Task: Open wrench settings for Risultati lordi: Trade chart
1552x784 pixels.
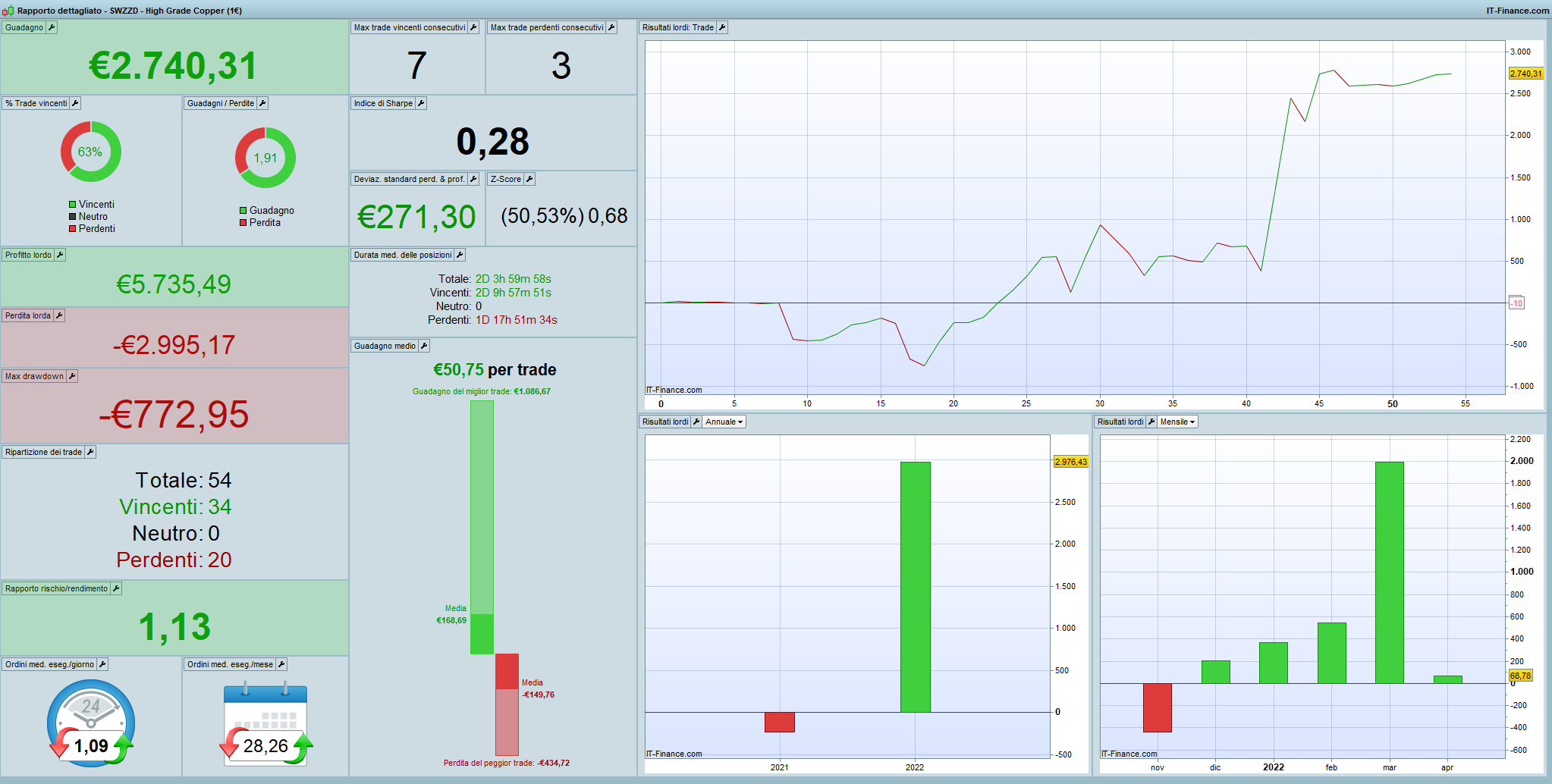Action: [722, 27]
